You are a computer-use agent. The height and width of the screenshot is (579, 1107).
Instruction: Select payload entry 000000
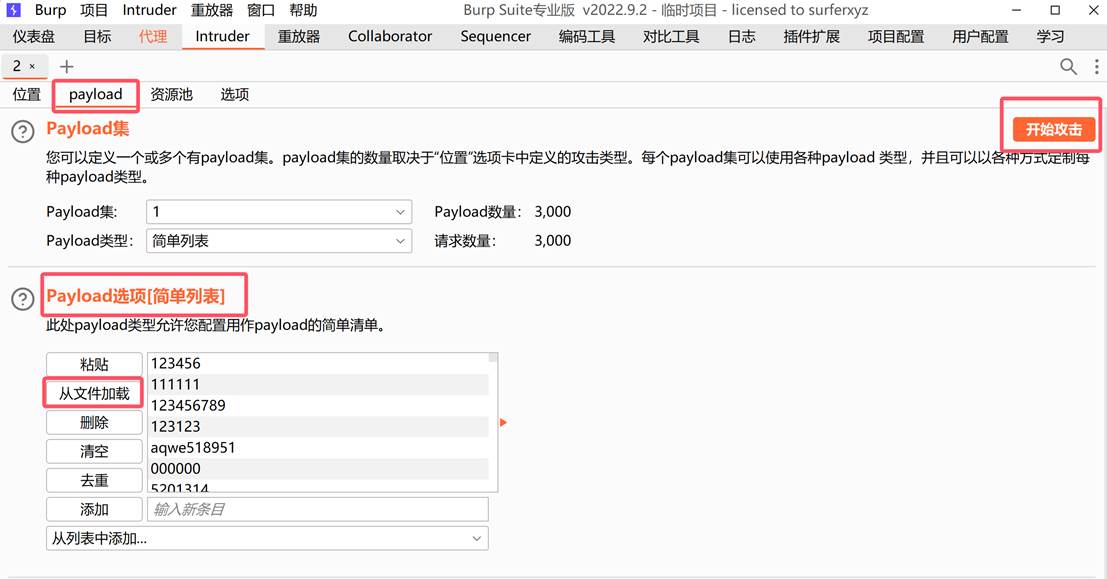click(318, 469)
